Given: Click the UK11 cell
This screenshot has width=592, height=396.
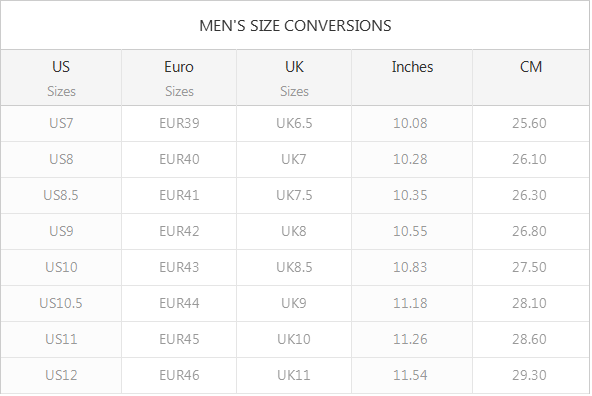Looking at the screenshot, I should pyautogui.click(x=294, y=375).
